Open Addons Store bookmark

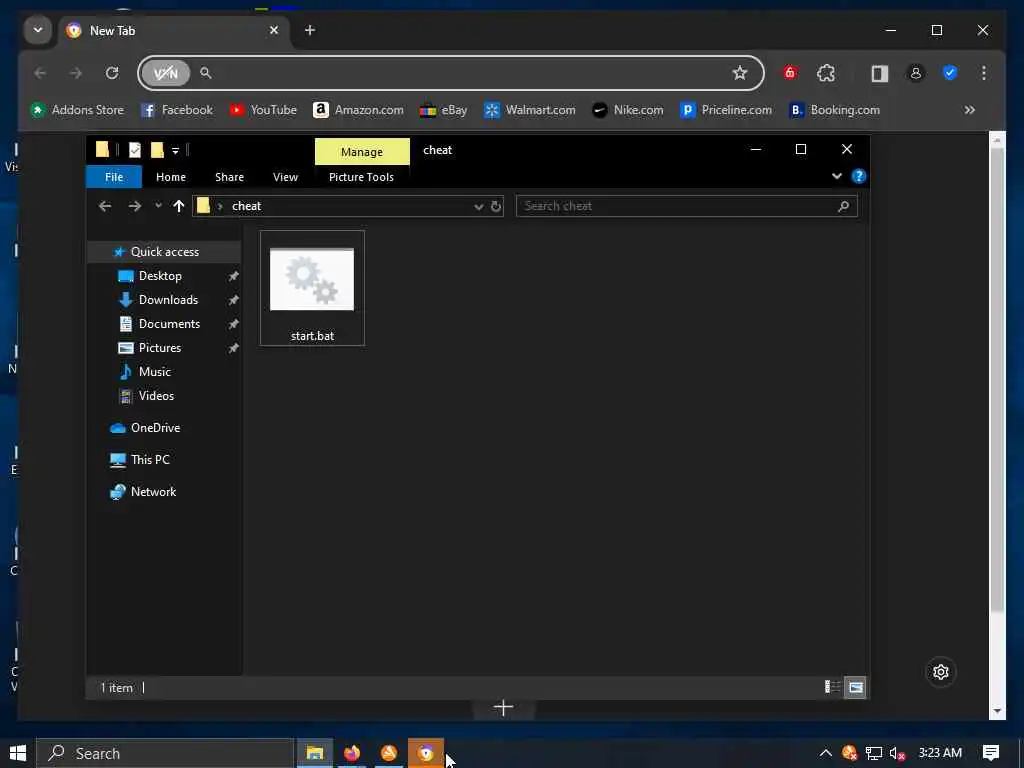click(77, 110)
